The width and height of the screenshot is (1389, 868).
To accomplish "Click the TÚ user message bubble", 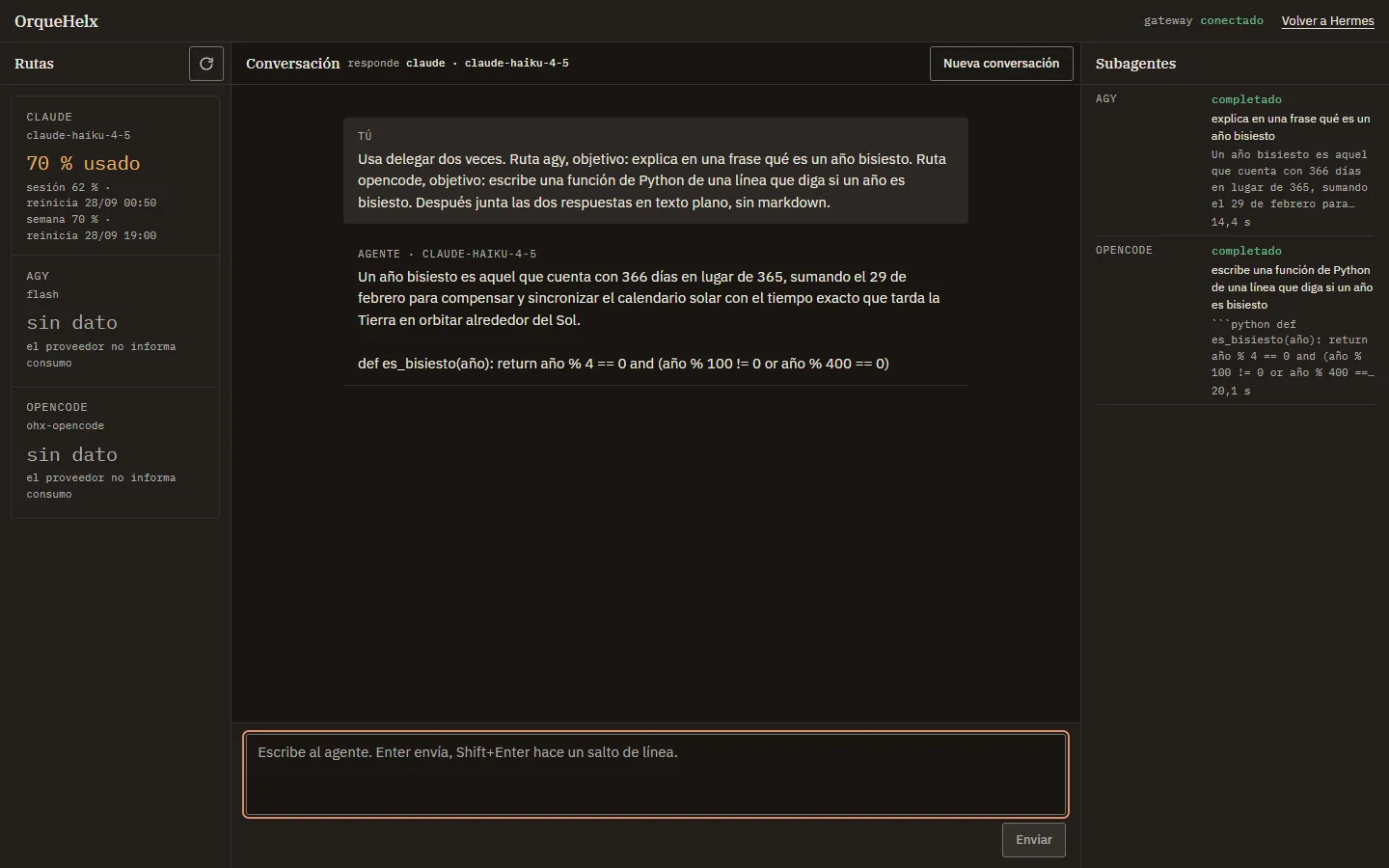I will tap(656, 171).
